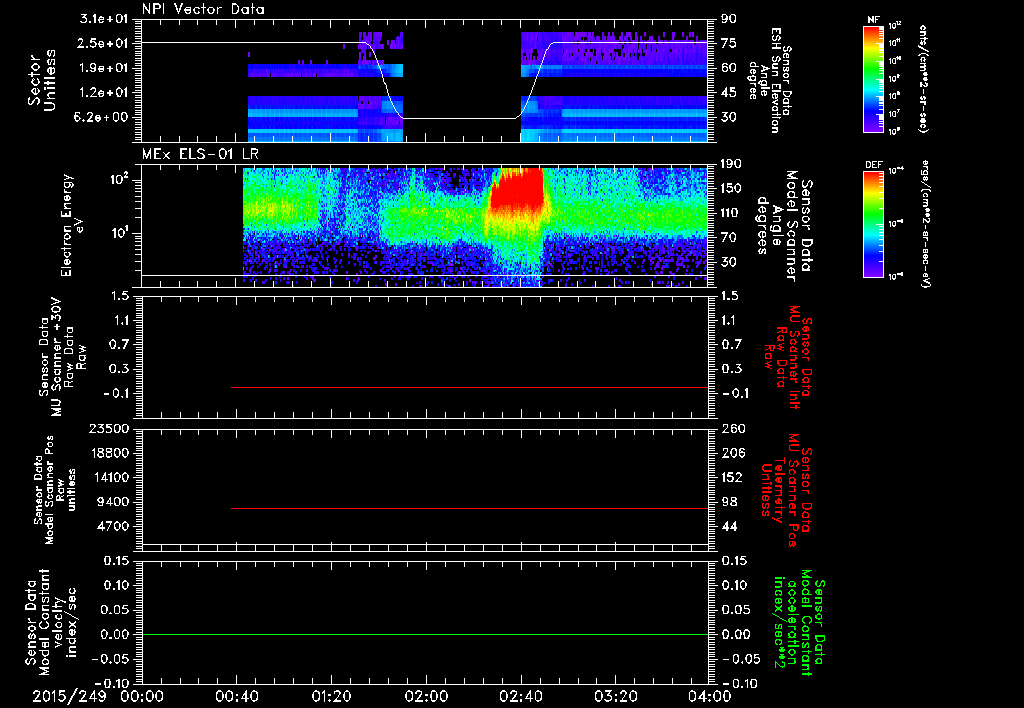Click the 'DEF' label above the color bar
The width and height of the screenshot is (1024, 708).
873,165
